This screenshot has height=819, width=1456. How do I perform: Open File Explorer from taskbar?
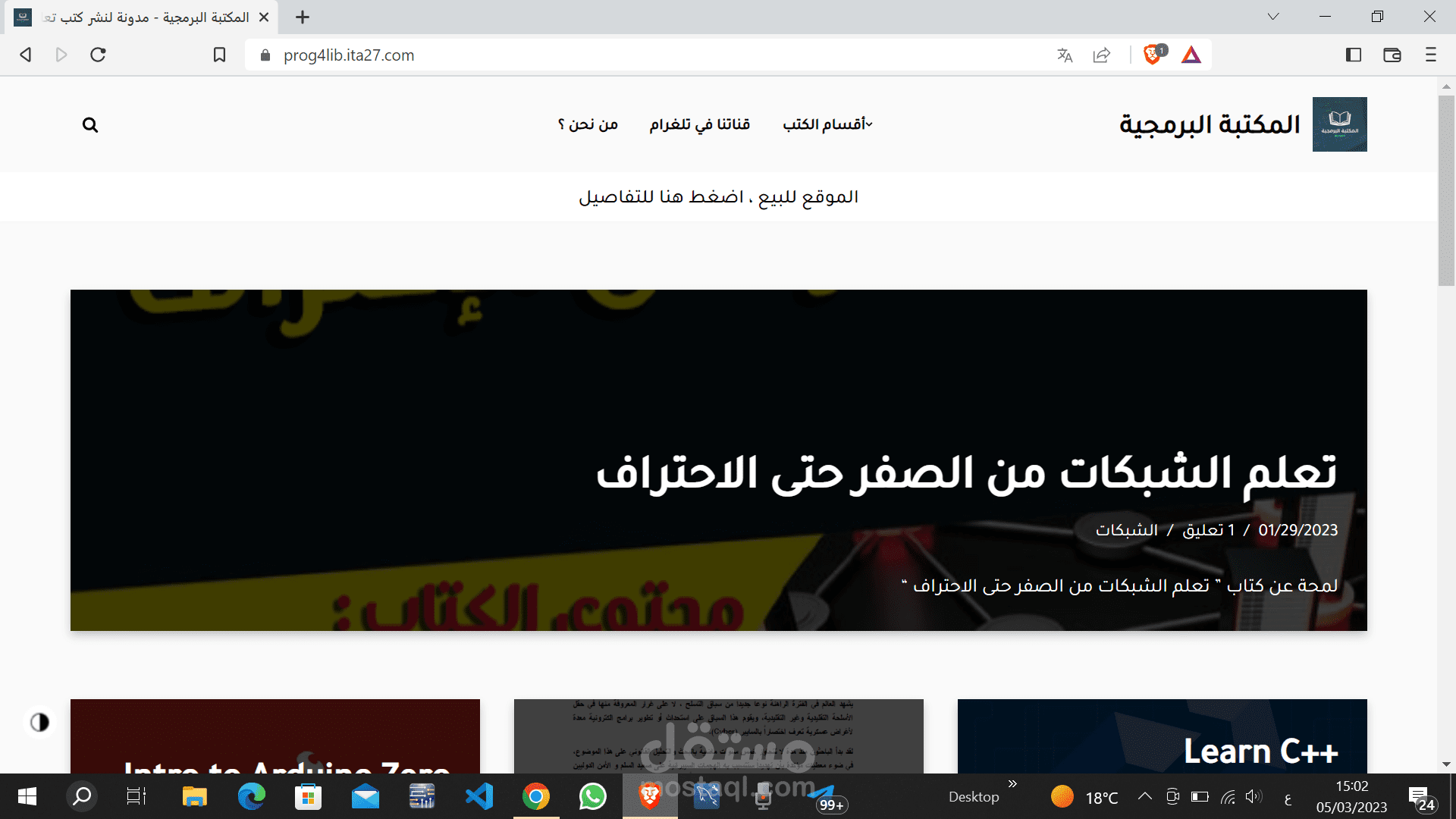[x=195, y=796]
